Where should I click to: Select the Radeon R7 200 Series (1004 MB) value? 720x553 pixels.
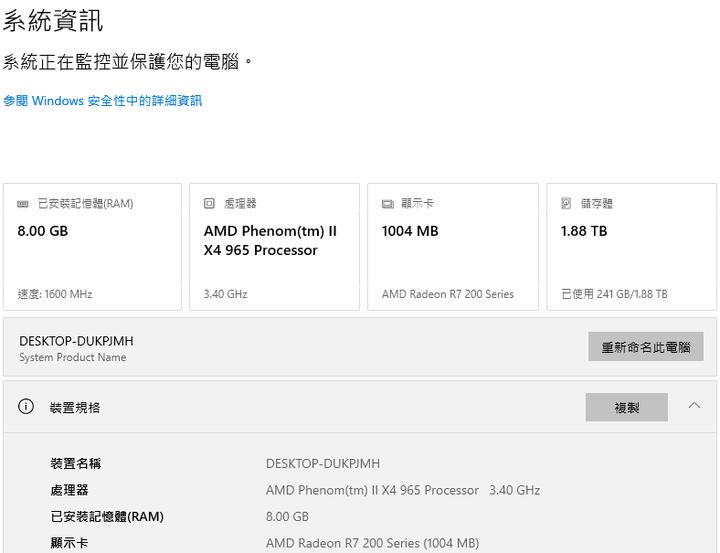tap(372, 543)
